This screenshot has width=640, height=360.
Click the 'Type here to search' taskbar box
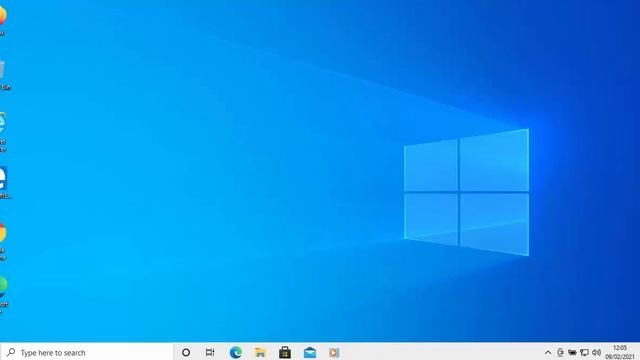pyautogui.click(x=87, y=352)
